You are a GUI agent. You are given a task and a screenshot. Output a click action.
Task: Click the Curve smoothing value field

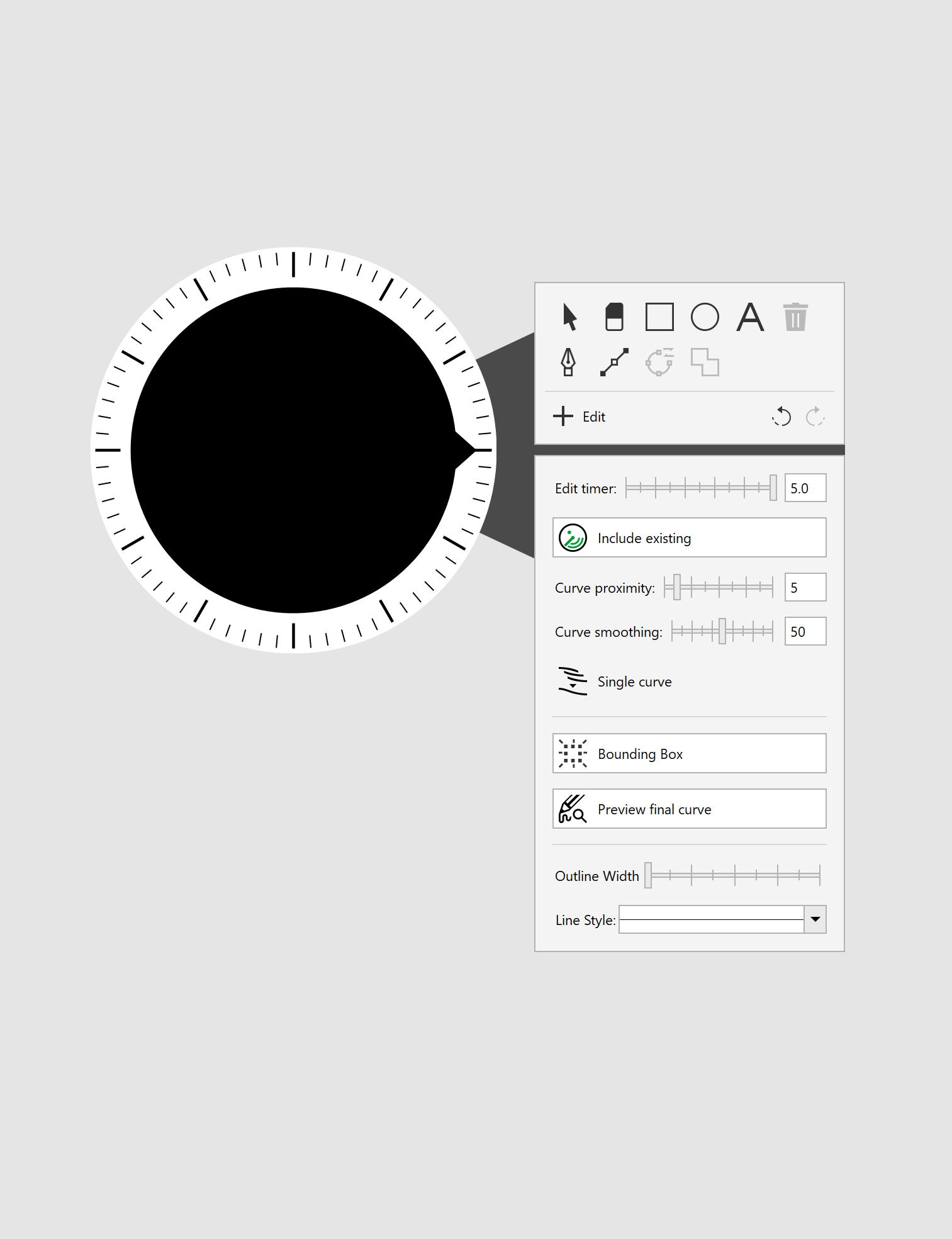point(805,631)
